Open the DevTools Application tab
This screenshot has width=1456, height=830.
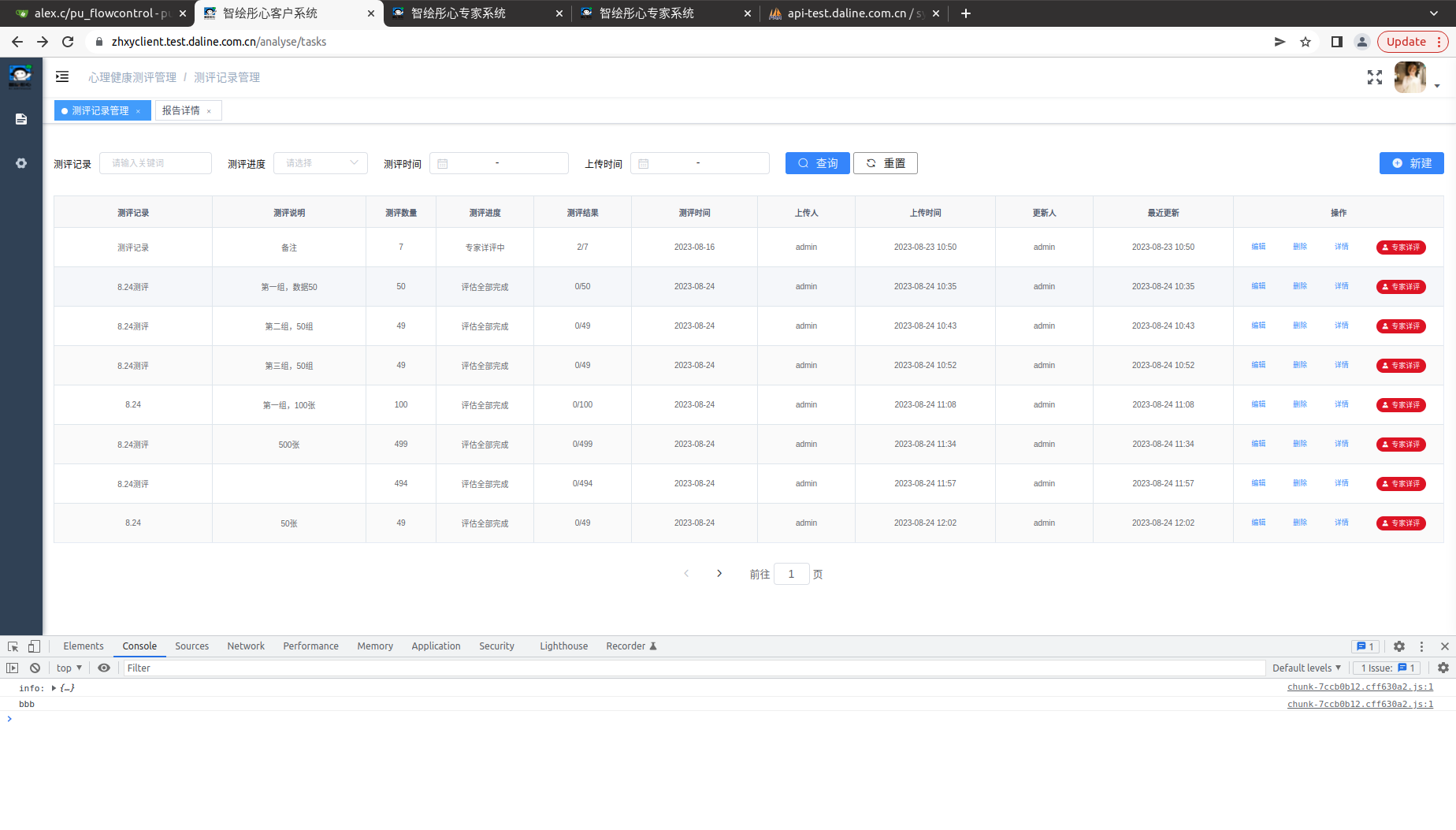(x=436, y=646)
